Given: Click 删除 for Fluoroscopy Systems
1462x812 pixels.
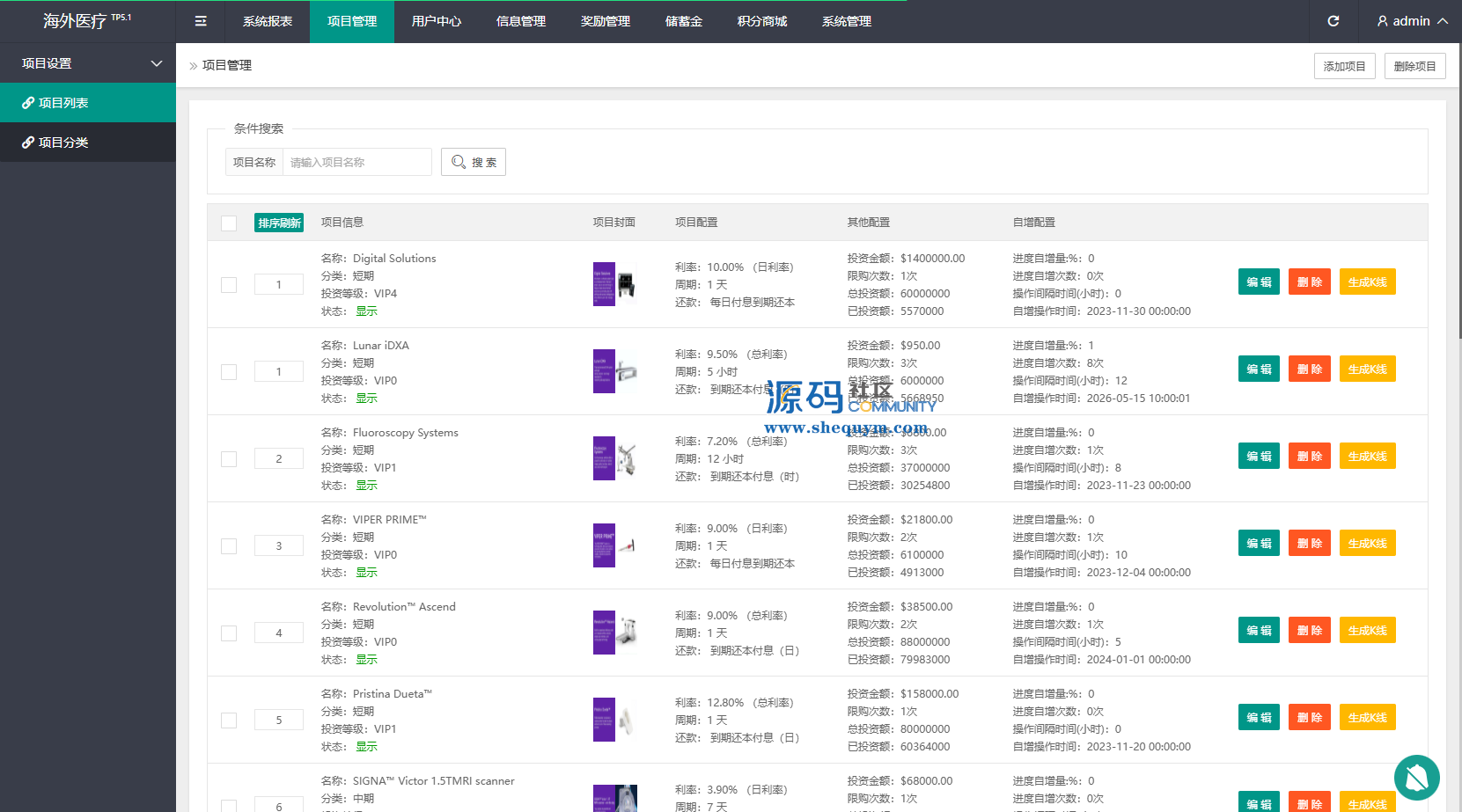Looking at the screenshot, I should click(1310, 456).
